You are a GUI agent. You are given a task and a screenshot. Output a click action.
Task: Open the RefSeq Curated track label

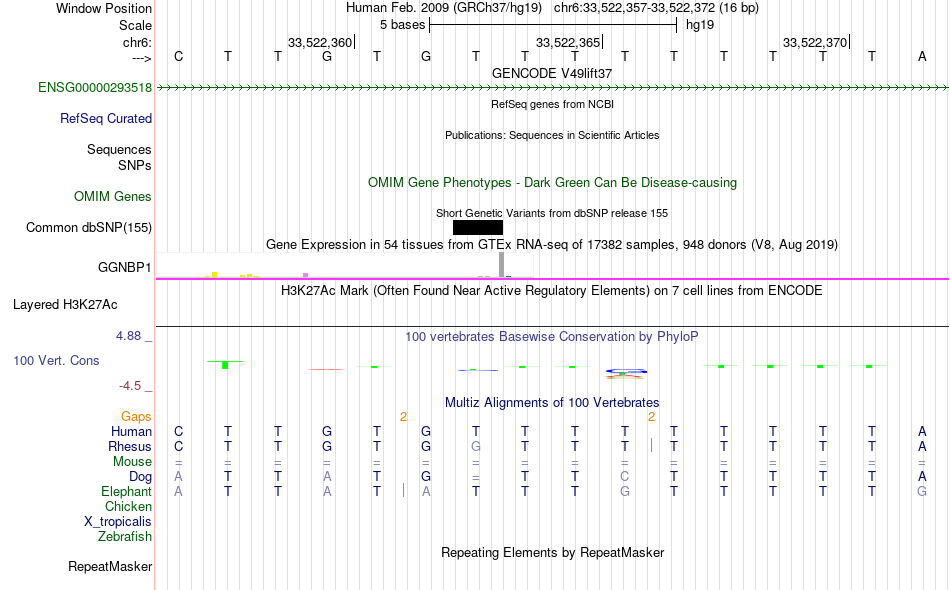[x=105, y=118]
